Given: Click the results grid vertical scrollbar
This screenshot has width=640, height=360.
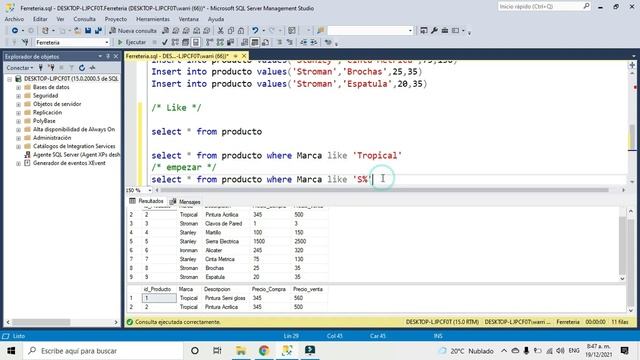Looking at the screenshot, I should point(622,246).
